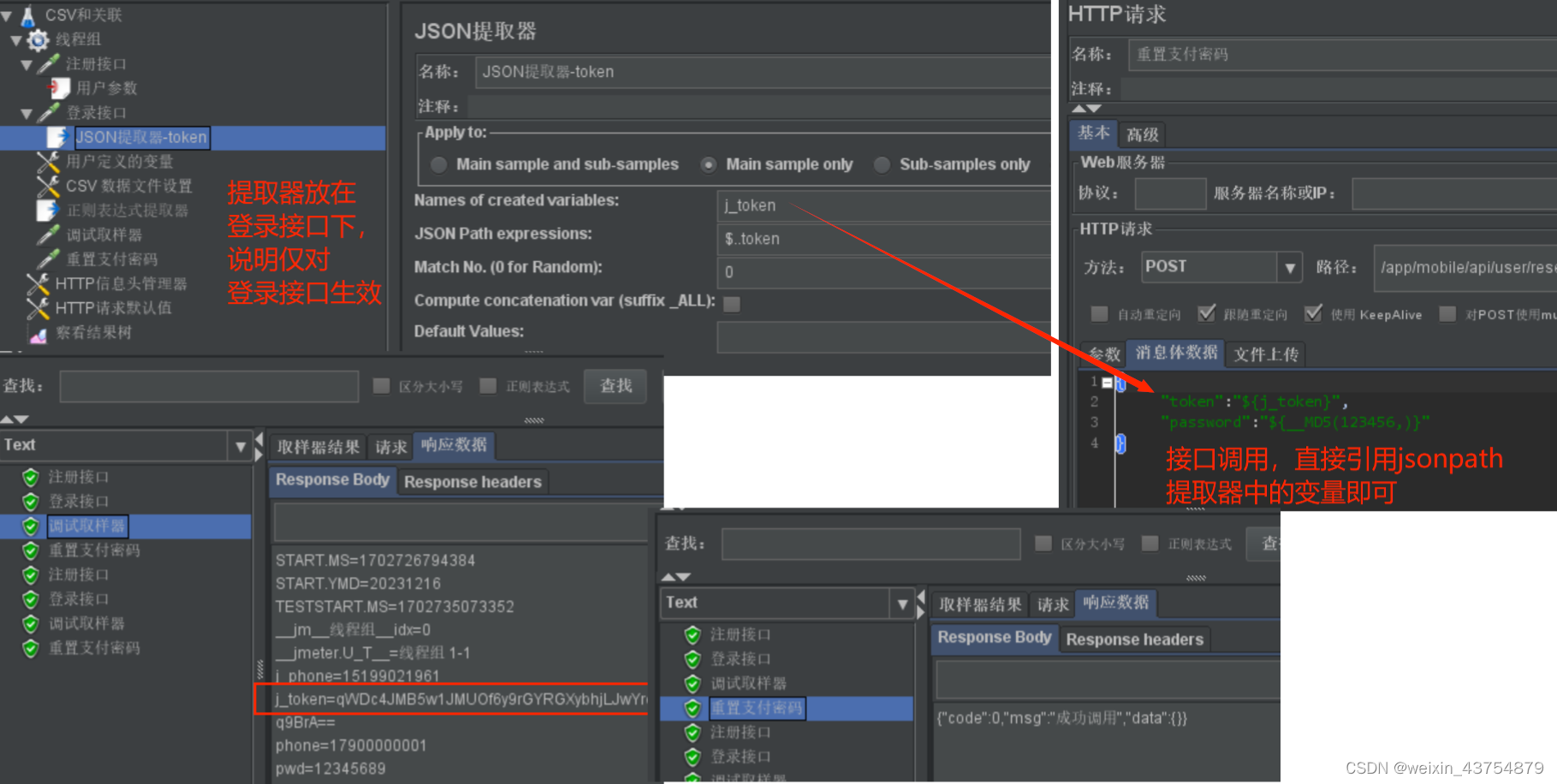This screenshot has height=784, width=1557.
Task: Toggle 区分大小写 checkbox in left search bar
Action: 382,386
